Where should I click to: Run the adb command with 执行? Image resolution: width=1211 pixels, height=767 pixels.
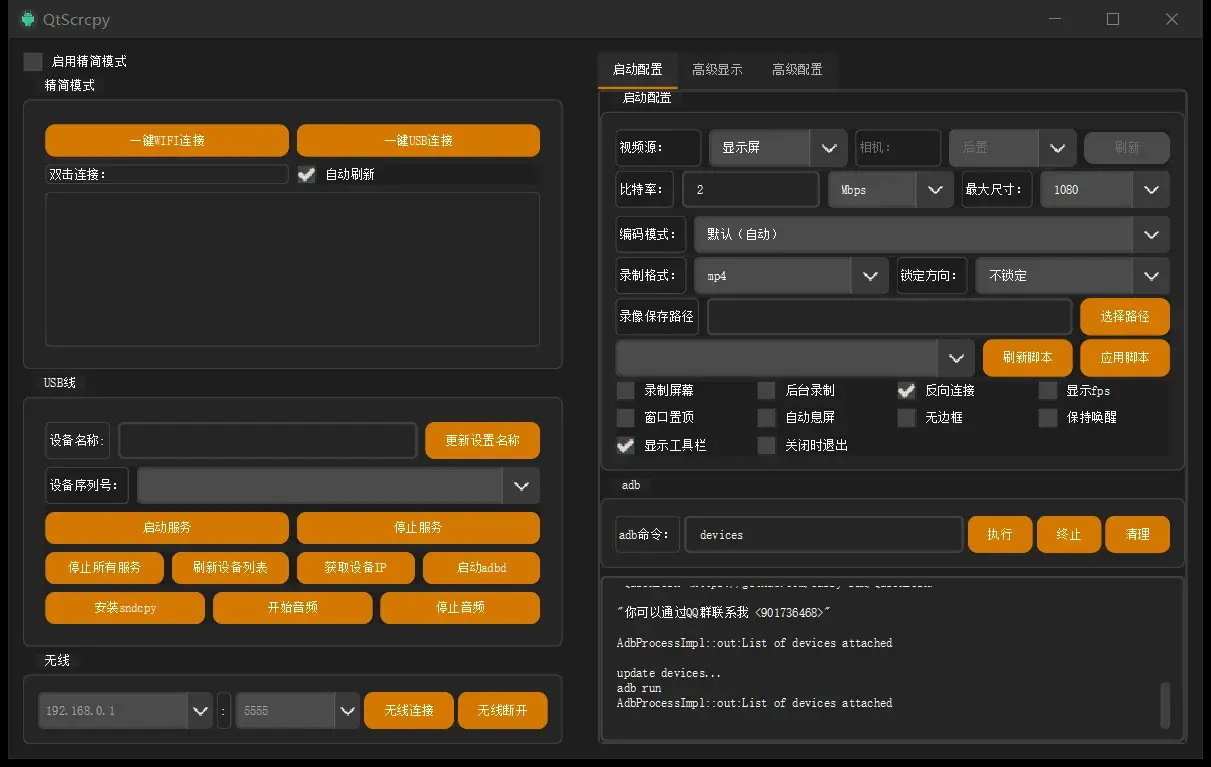(x=999, y=535)
